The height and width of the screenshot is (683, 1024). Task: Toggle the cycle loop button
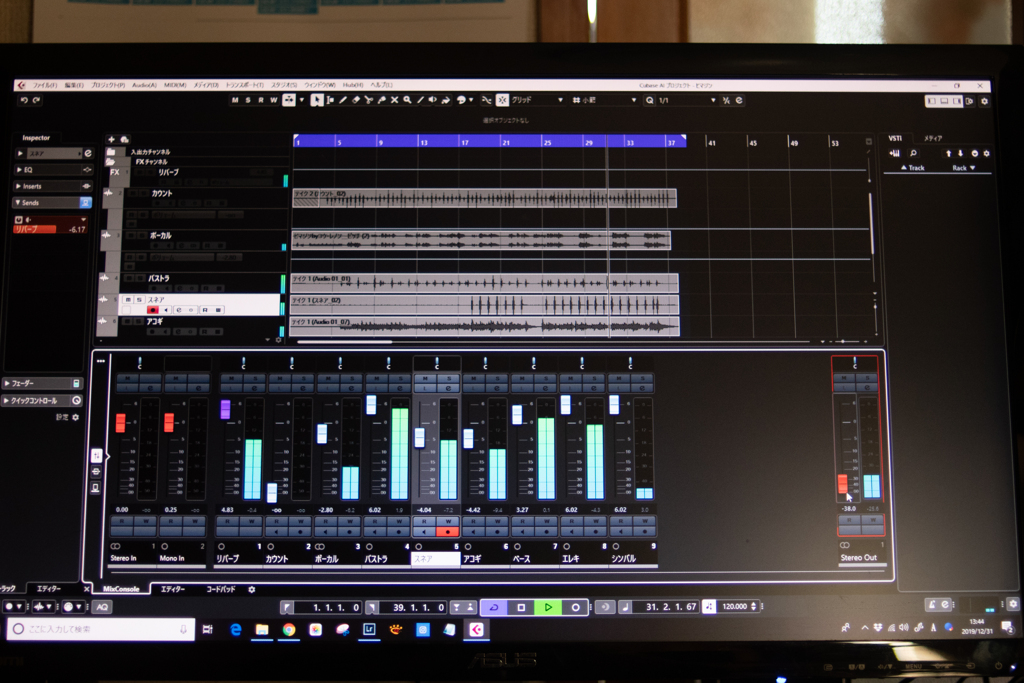tap(494, 607)
